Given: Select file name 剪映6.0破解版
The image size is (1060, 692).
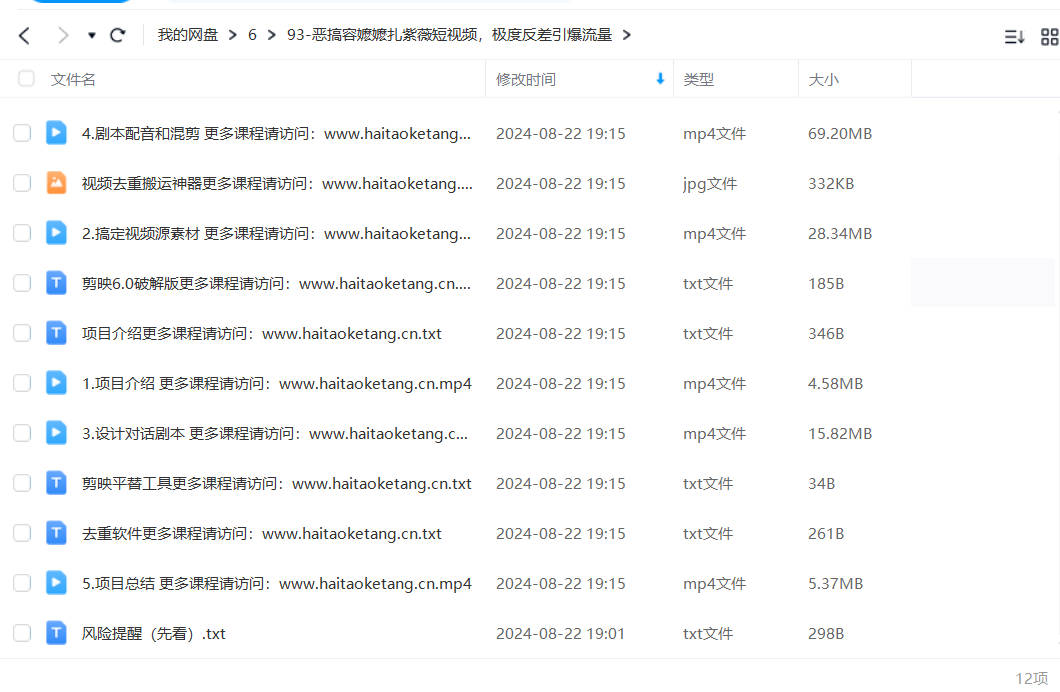Looking at the screenshot, I should (x=276, y=284).
